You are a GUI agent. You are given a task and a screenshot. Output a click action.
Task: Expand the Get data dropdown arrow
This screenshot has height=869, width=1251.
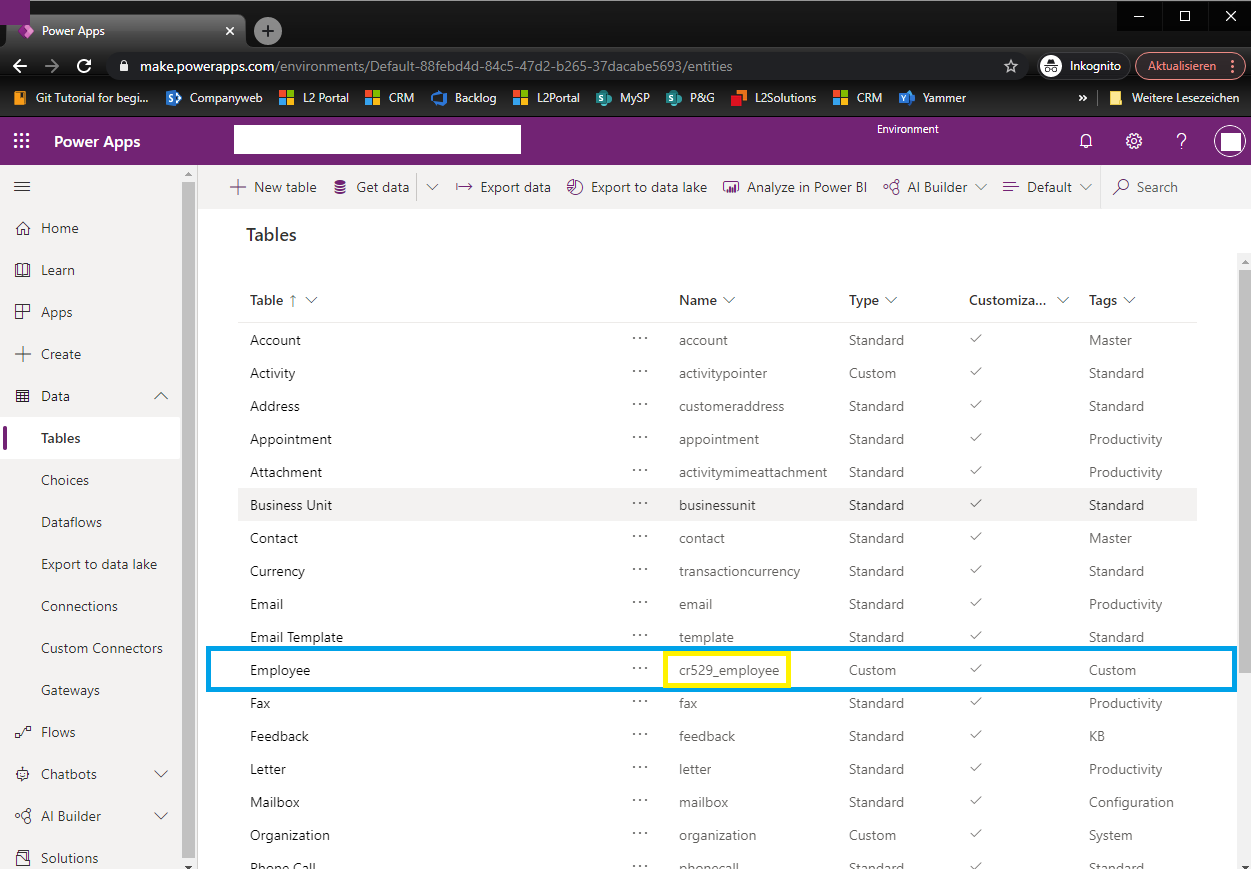click(x=433, y=187)
